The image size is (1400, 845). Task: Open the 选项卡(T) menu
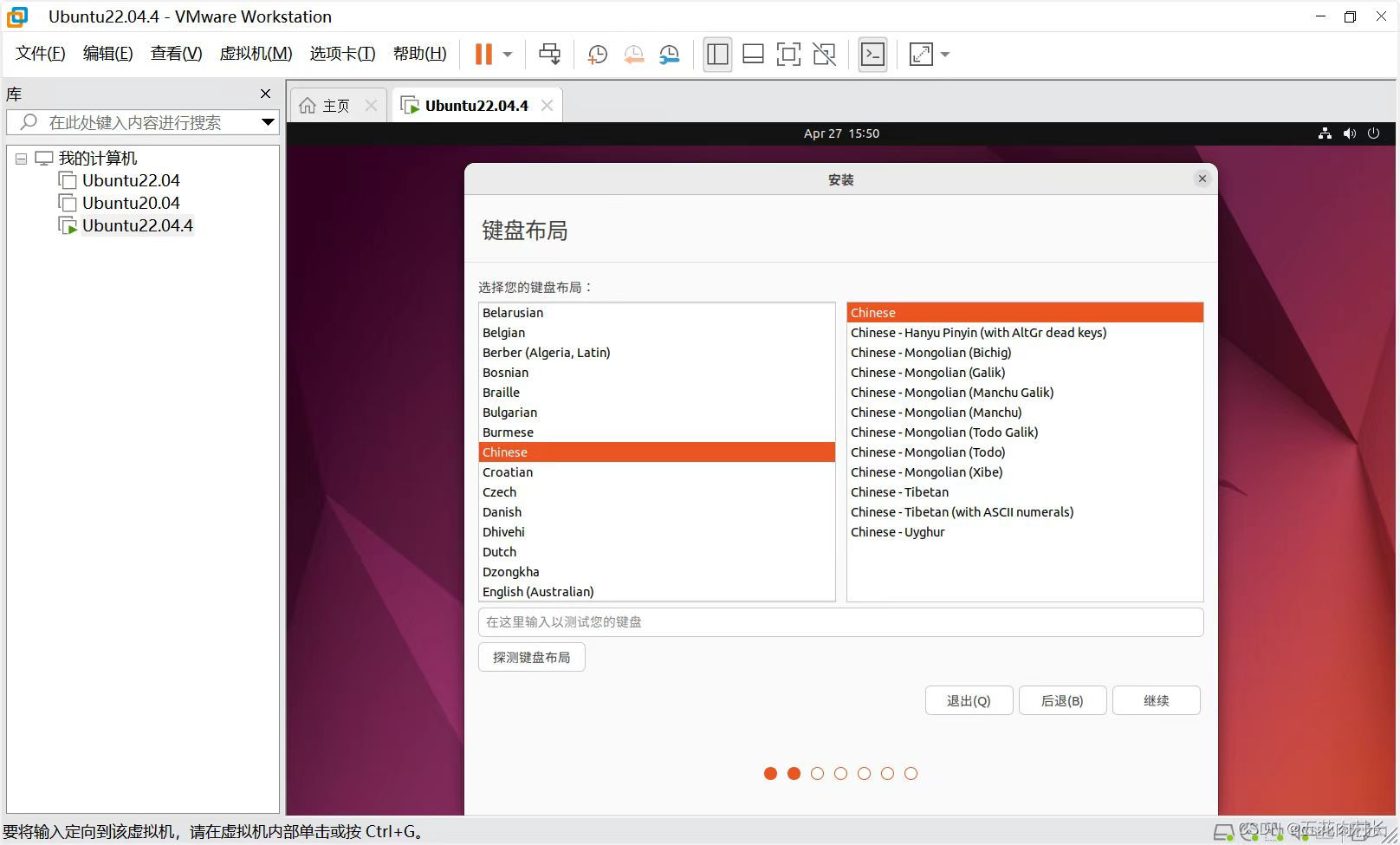342,54
